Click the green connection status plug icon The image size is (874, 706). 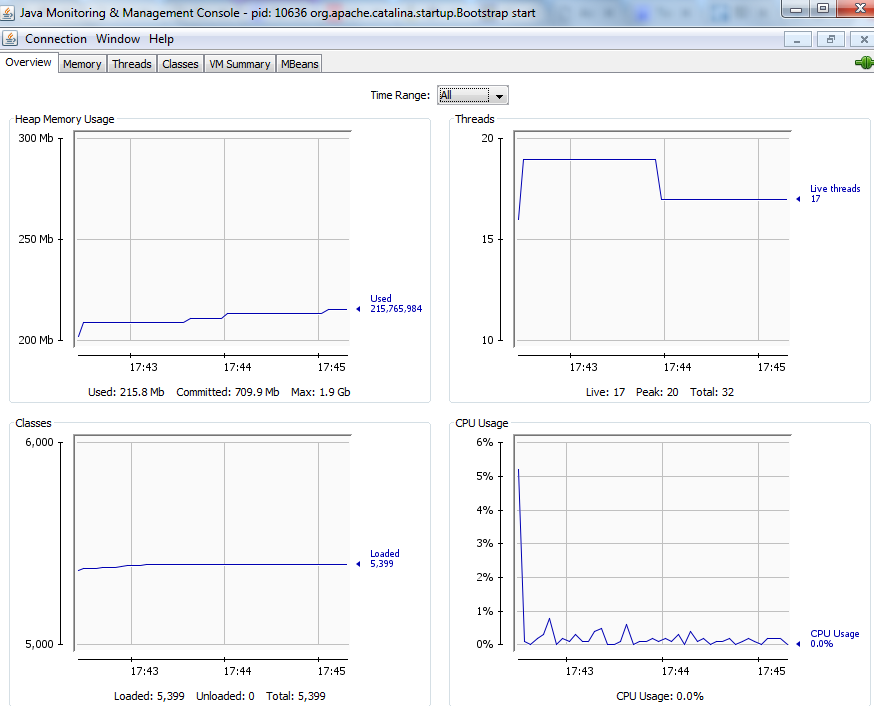pyautogui.click(x=864, y=62)
